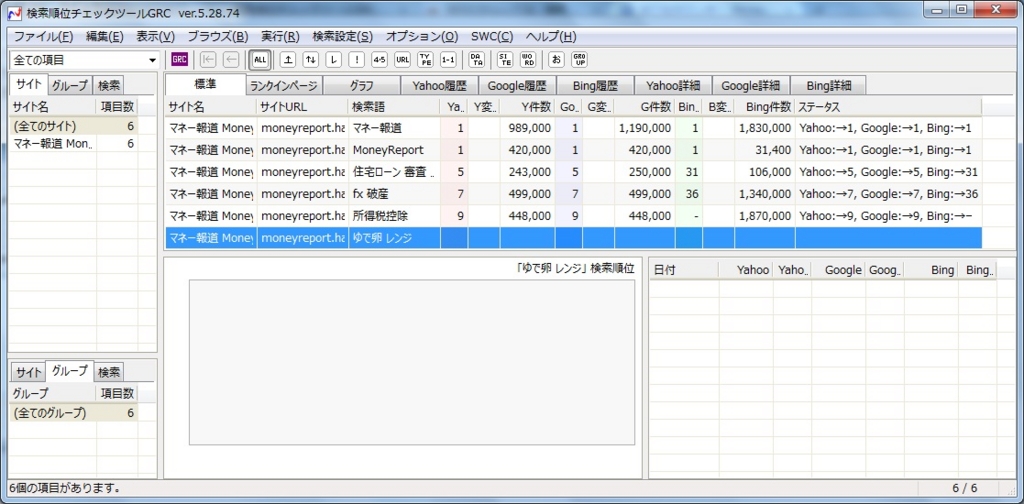Click the left arrow back toolbar icon
1024x504 pixels.
[x=231, y=60]
